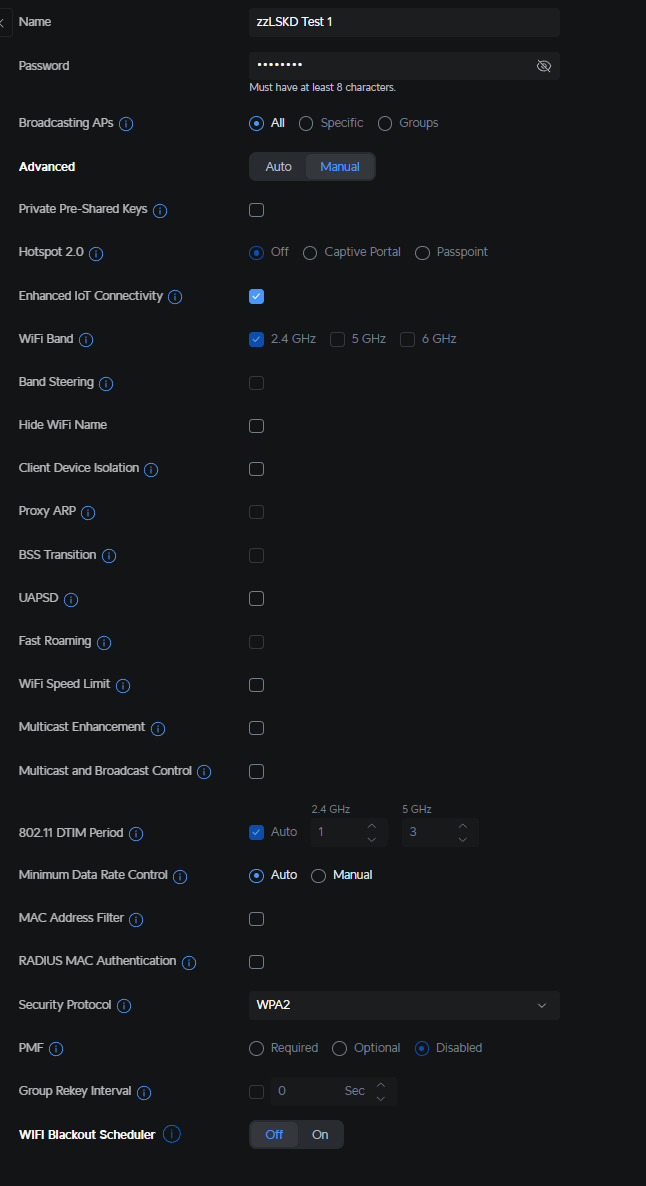Click info icon beside Private Pre-Shared Keys

160,211
